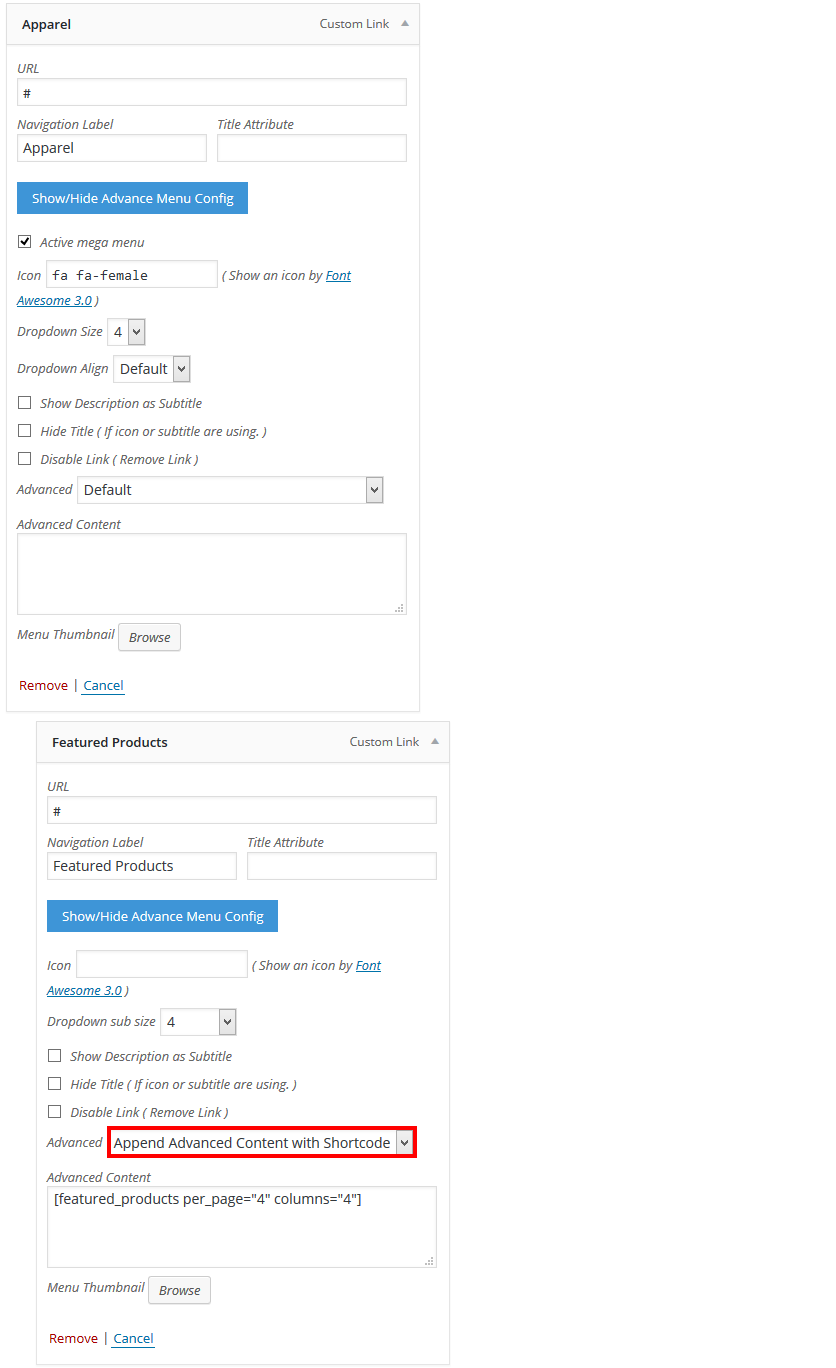Enable Show Description as Subtitle under Apparel
Screen dimensions: 836x1368
pos(25,403)
